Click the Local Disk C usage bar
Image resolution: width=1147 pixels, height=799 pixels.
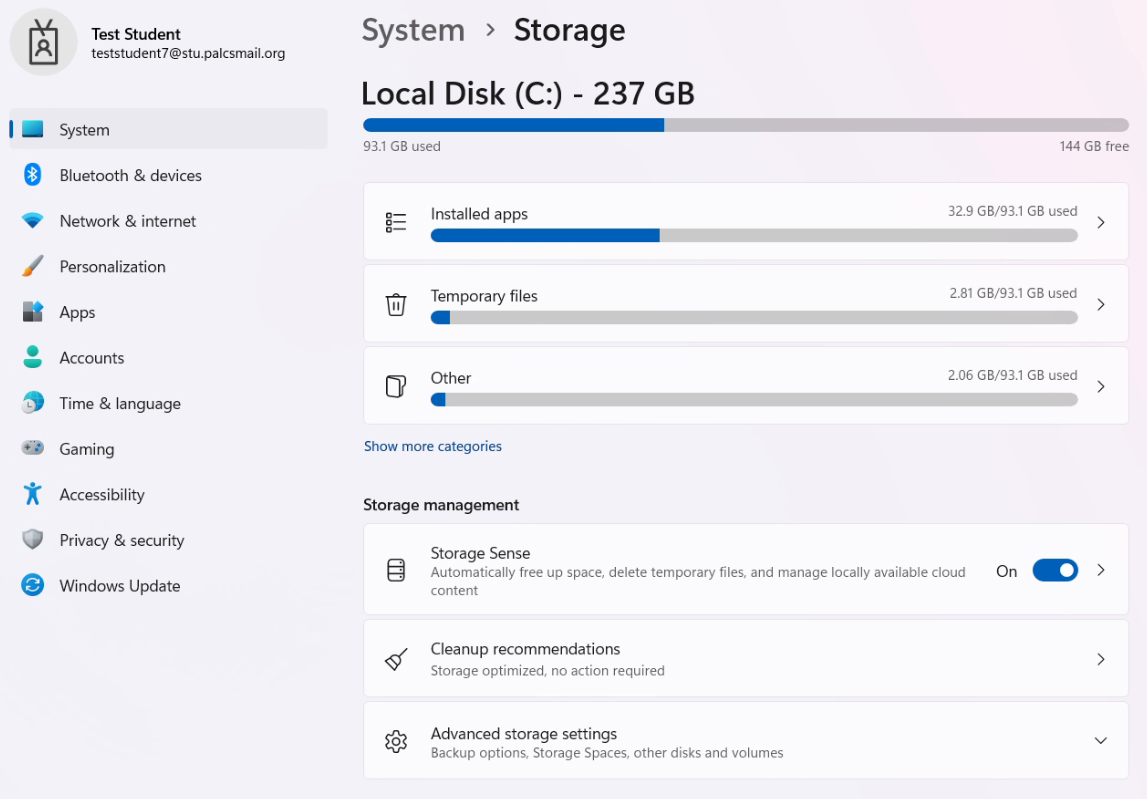[x=745, y=125]
